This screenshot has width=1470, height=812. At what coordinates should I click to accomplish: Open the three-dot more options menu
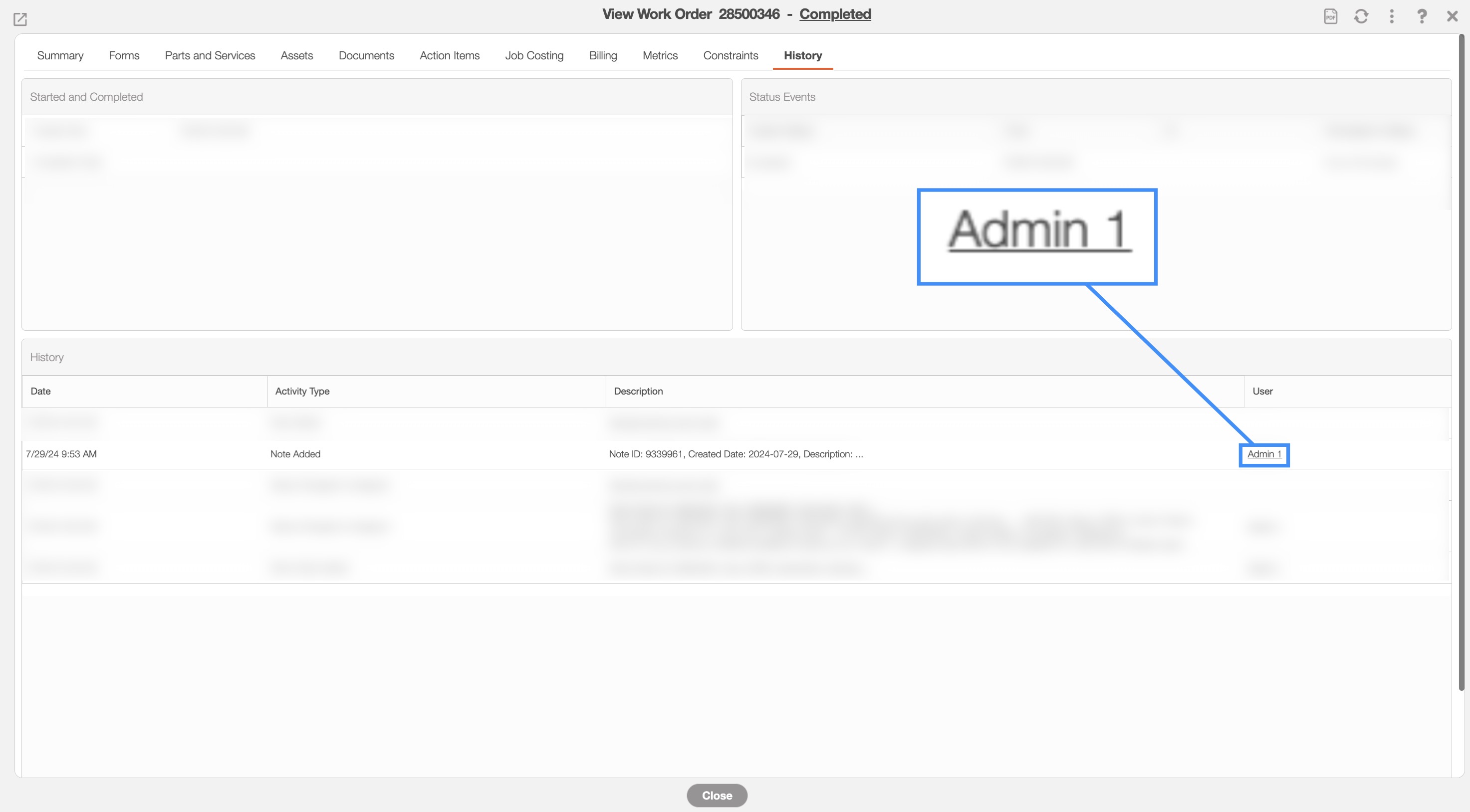click(1391, 16)
